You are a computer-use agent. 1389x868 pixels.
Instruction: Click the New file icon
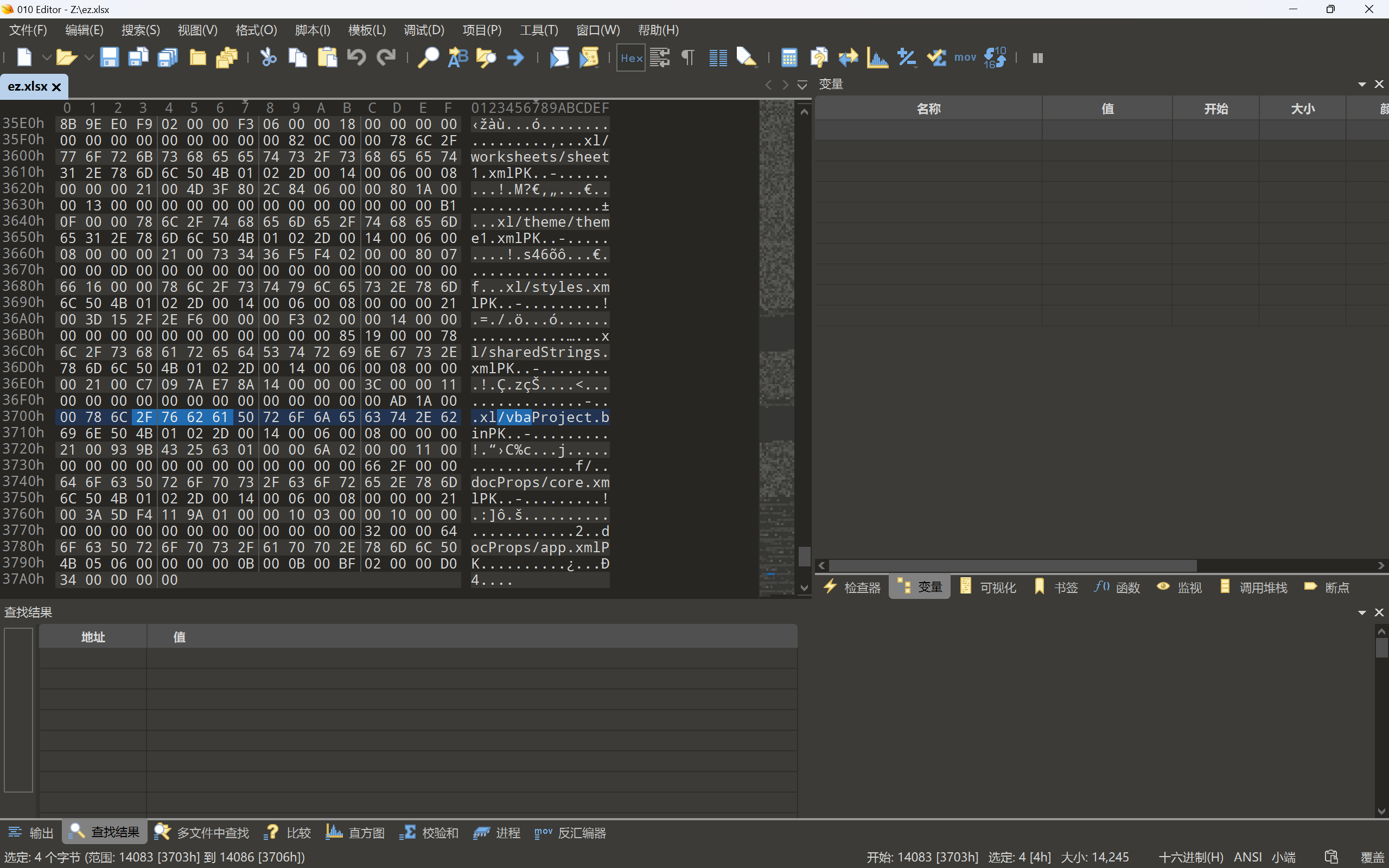(x=24, y=58)
